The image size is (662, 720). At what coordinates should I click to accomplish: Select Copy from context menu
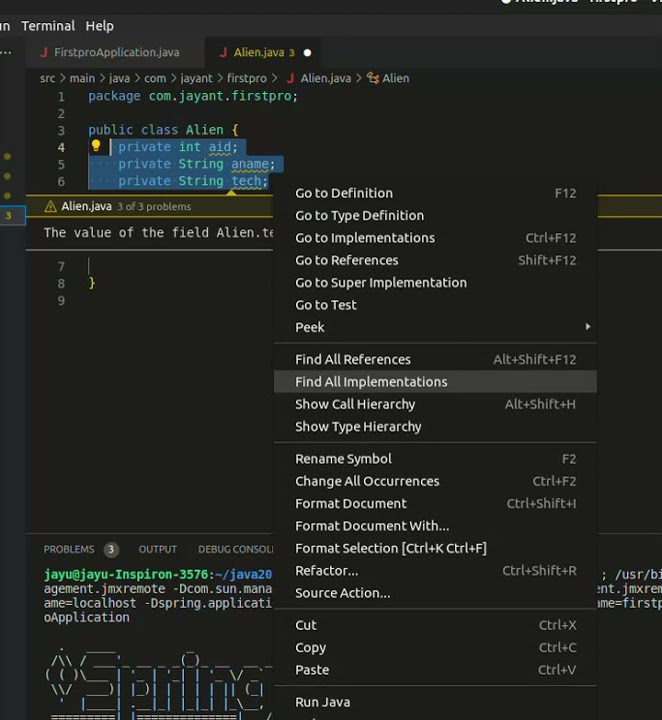pos(435,647)
